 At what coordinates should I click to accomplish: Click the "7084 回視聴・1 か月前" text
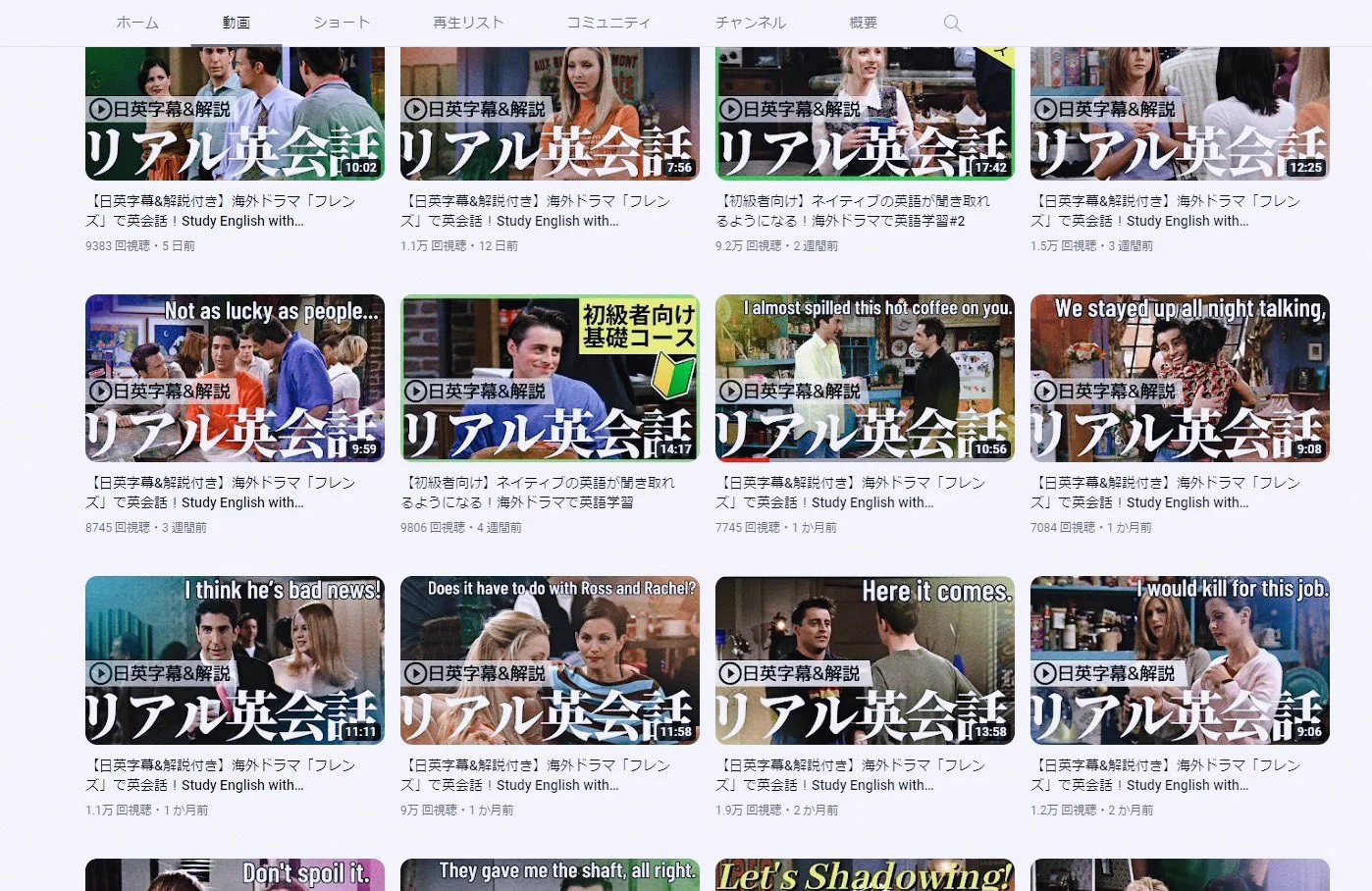[1091, 528]
